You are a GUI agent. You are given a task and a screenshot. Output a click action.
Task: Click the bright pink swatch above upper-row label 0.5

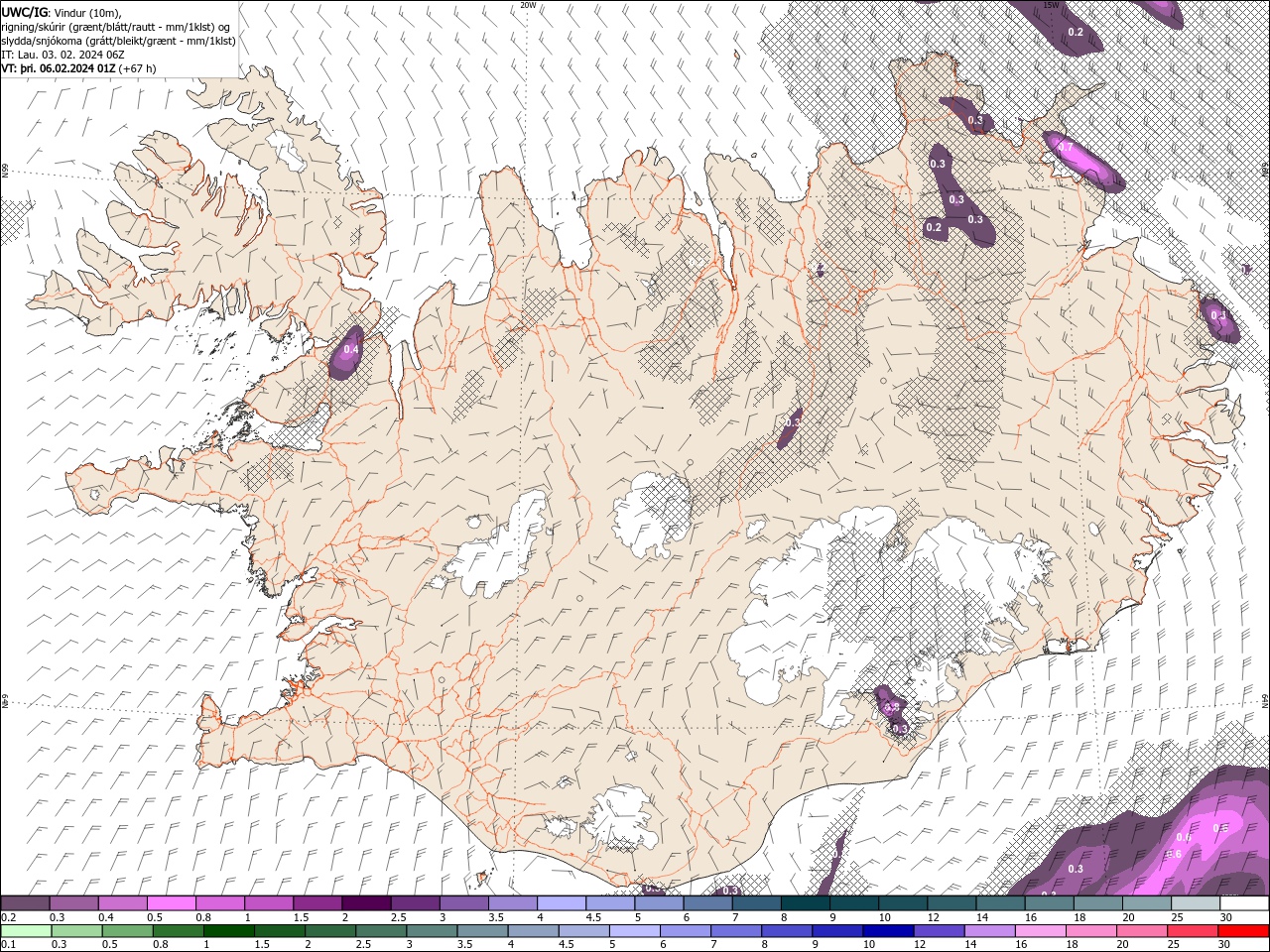tap(172, 903)
